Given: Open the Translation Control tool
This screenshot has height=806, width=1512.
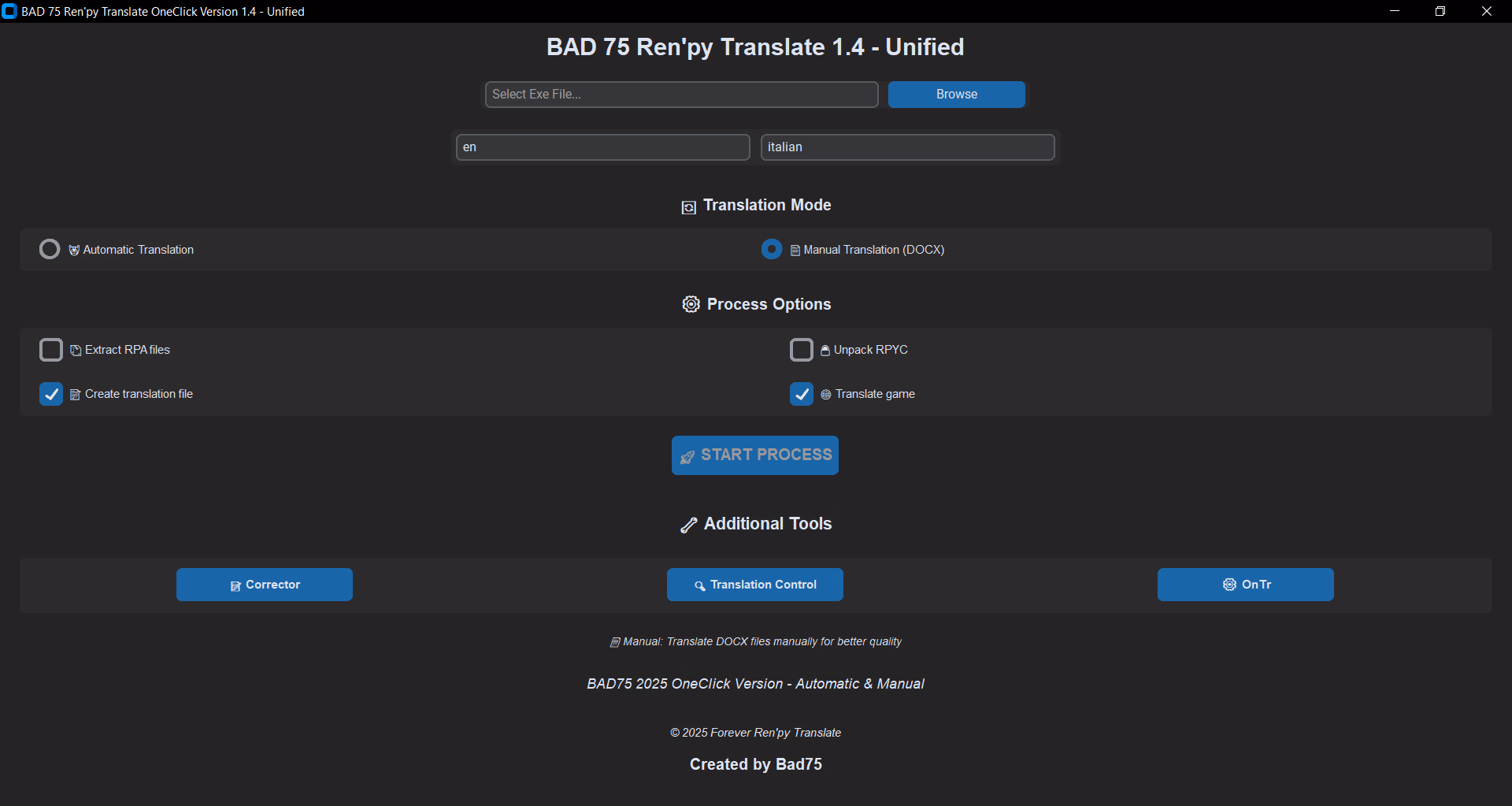Looking at the screenshot, I should [x=755, y=585].
